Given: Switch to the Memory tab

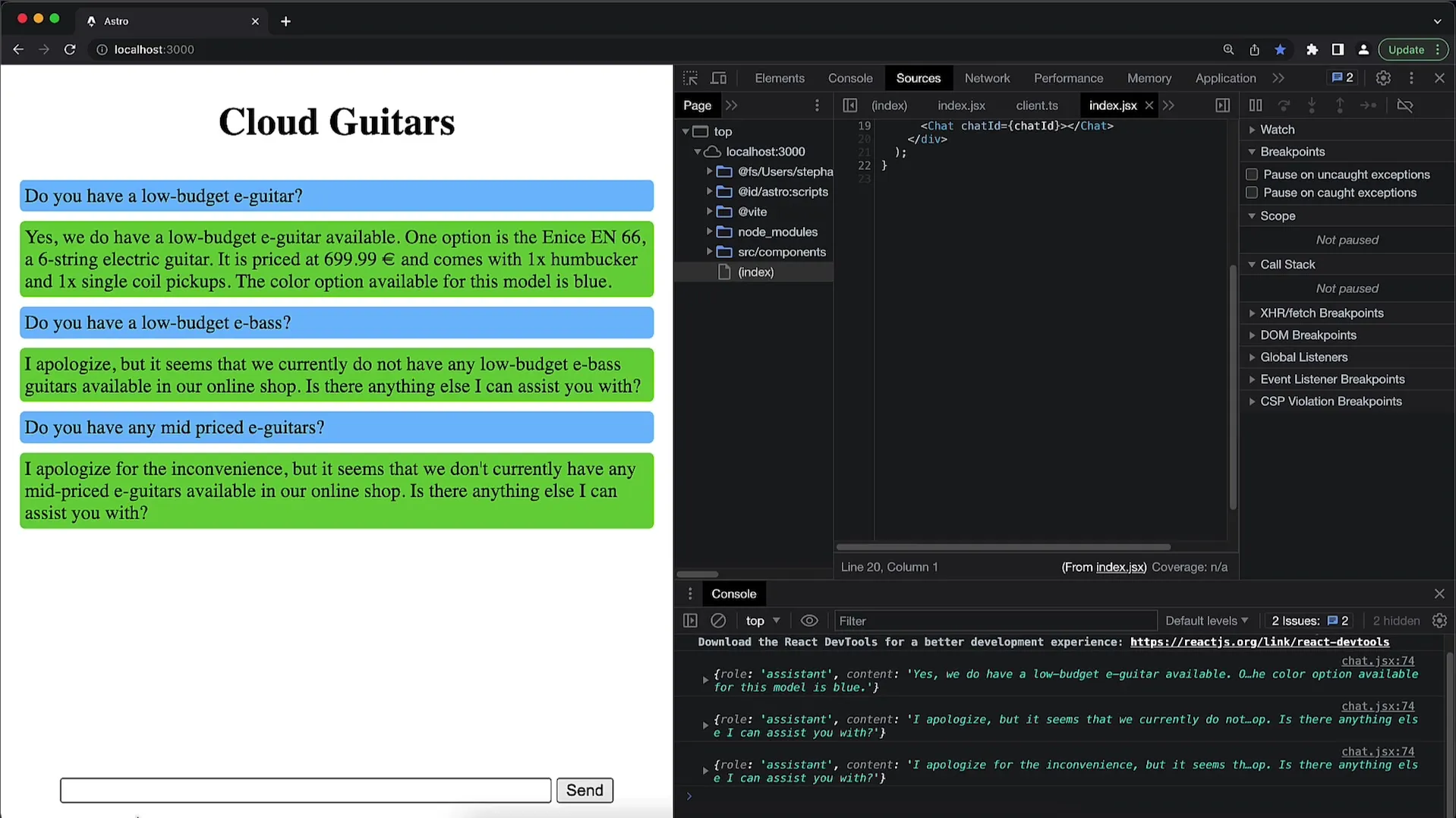Looking at the screenshot, I should (x=1149, y=78).
